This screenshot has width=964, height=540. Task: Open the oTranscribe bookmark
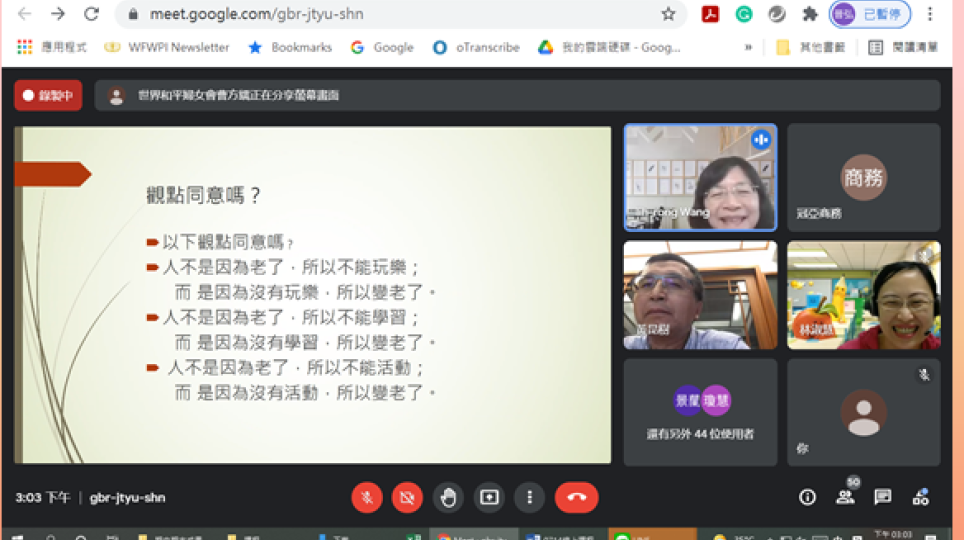[x=476, y=47]
